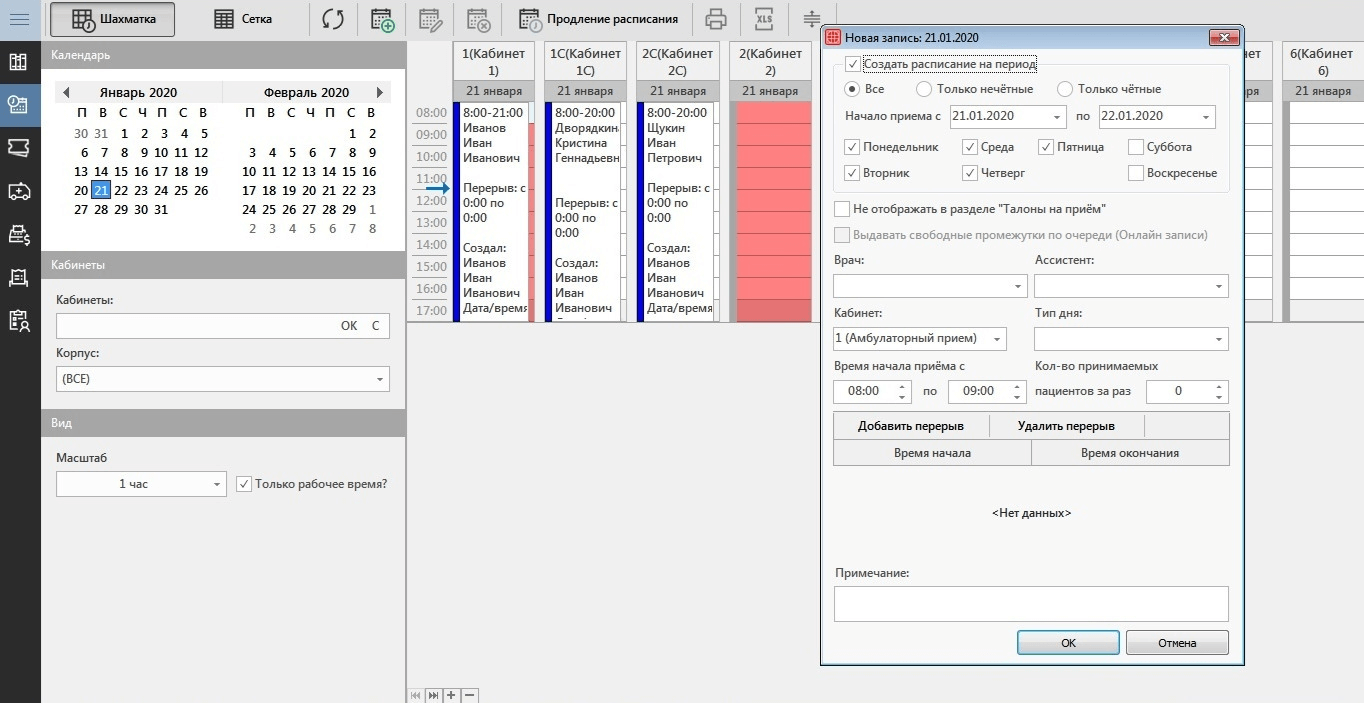
Task: Click the С clear button in Кабинеты field
Action: (376, 326)
